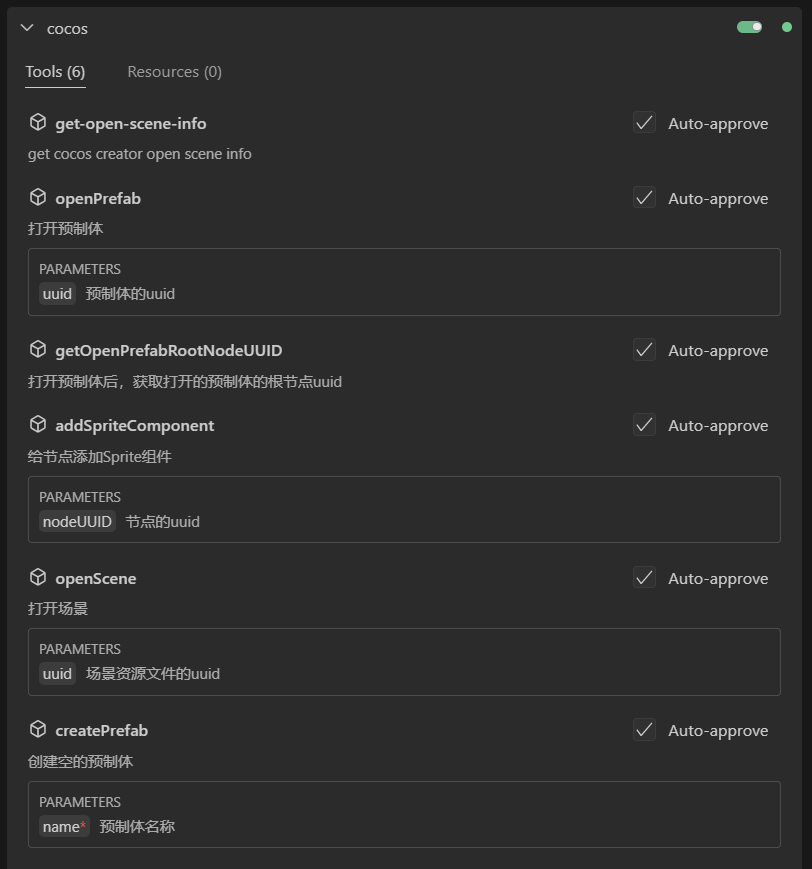Click the uuid parameter badge under openPrefab
Screen dimensions: 812x869
(57, 293)
